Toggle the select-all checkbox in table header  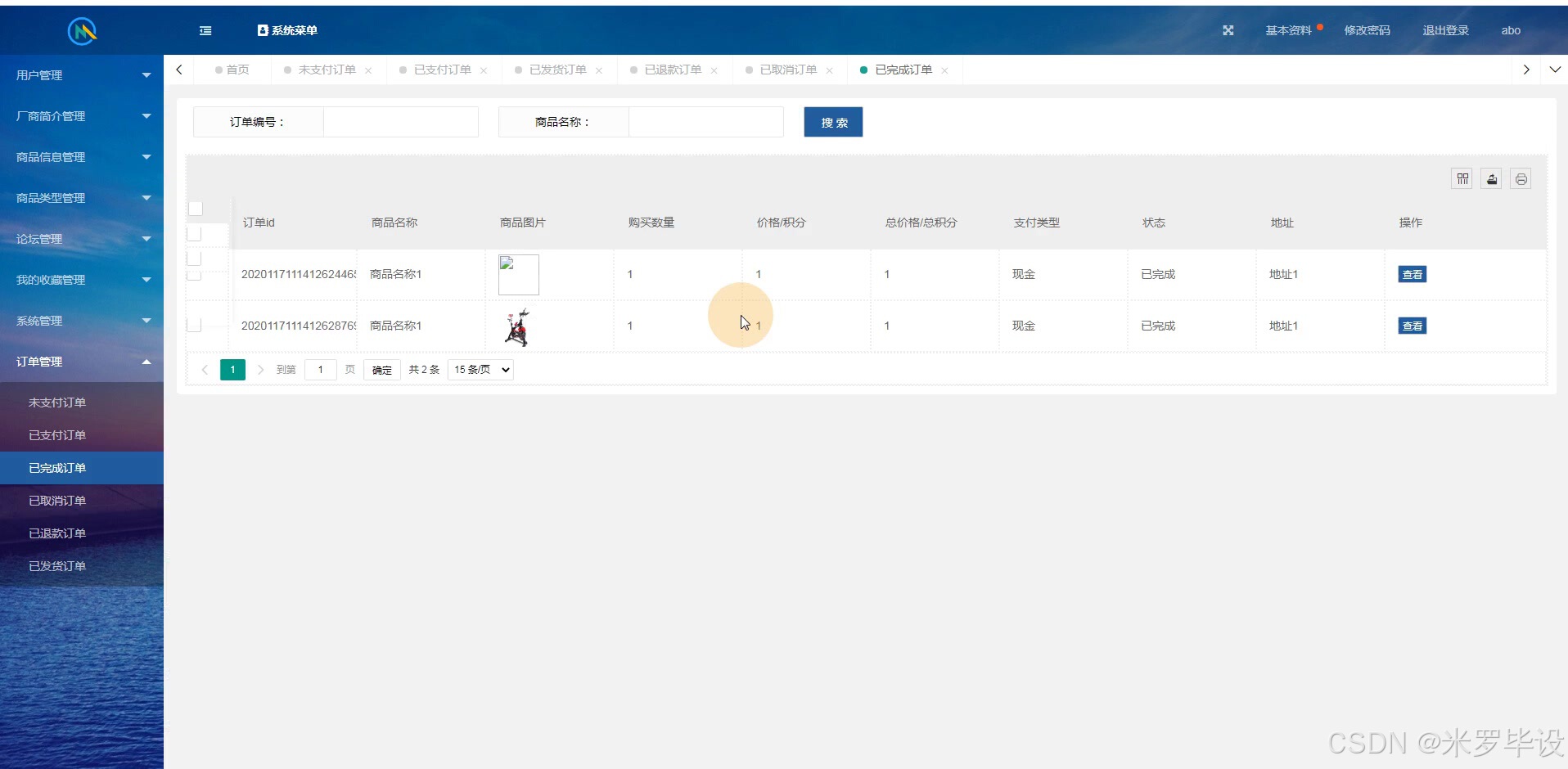coord(196,209)
